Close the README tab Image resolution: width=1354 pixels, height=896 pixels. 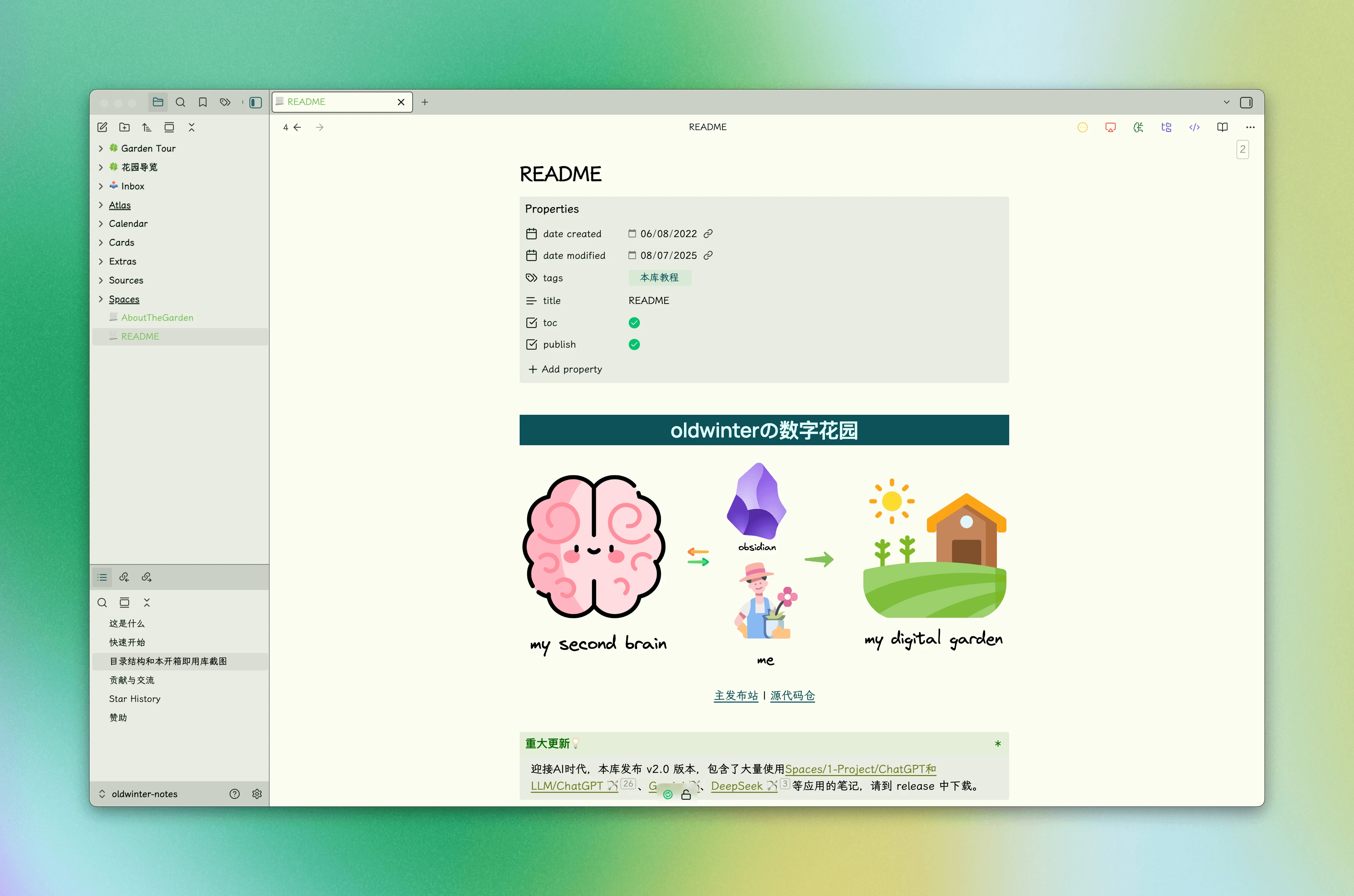tap(401, 102)
